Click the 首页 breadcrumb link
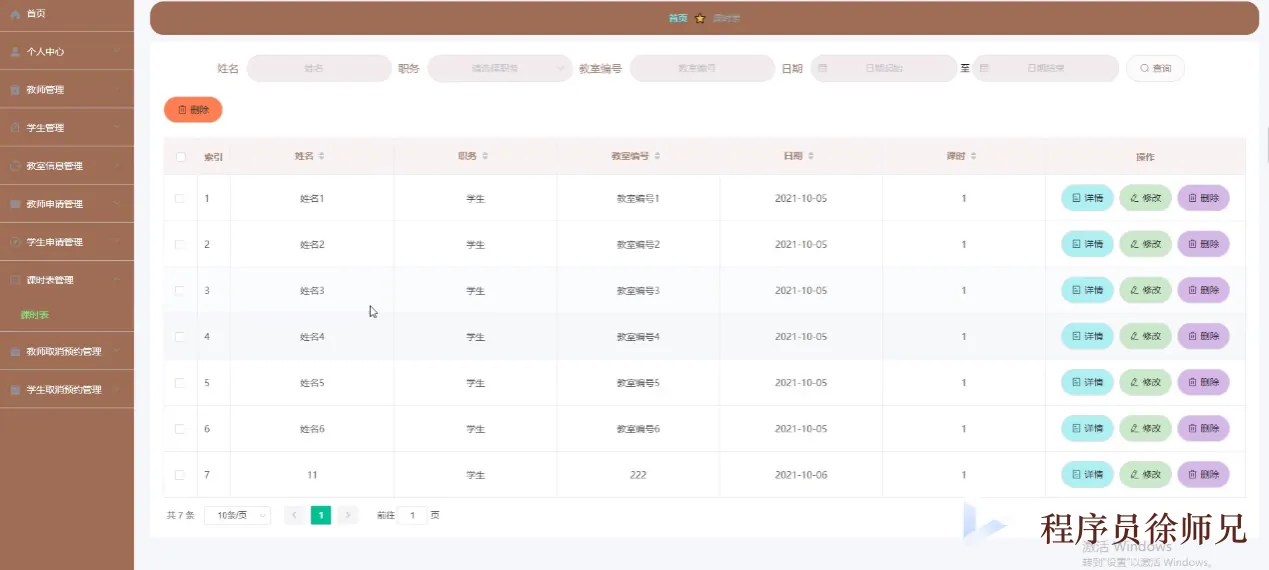 678,18
